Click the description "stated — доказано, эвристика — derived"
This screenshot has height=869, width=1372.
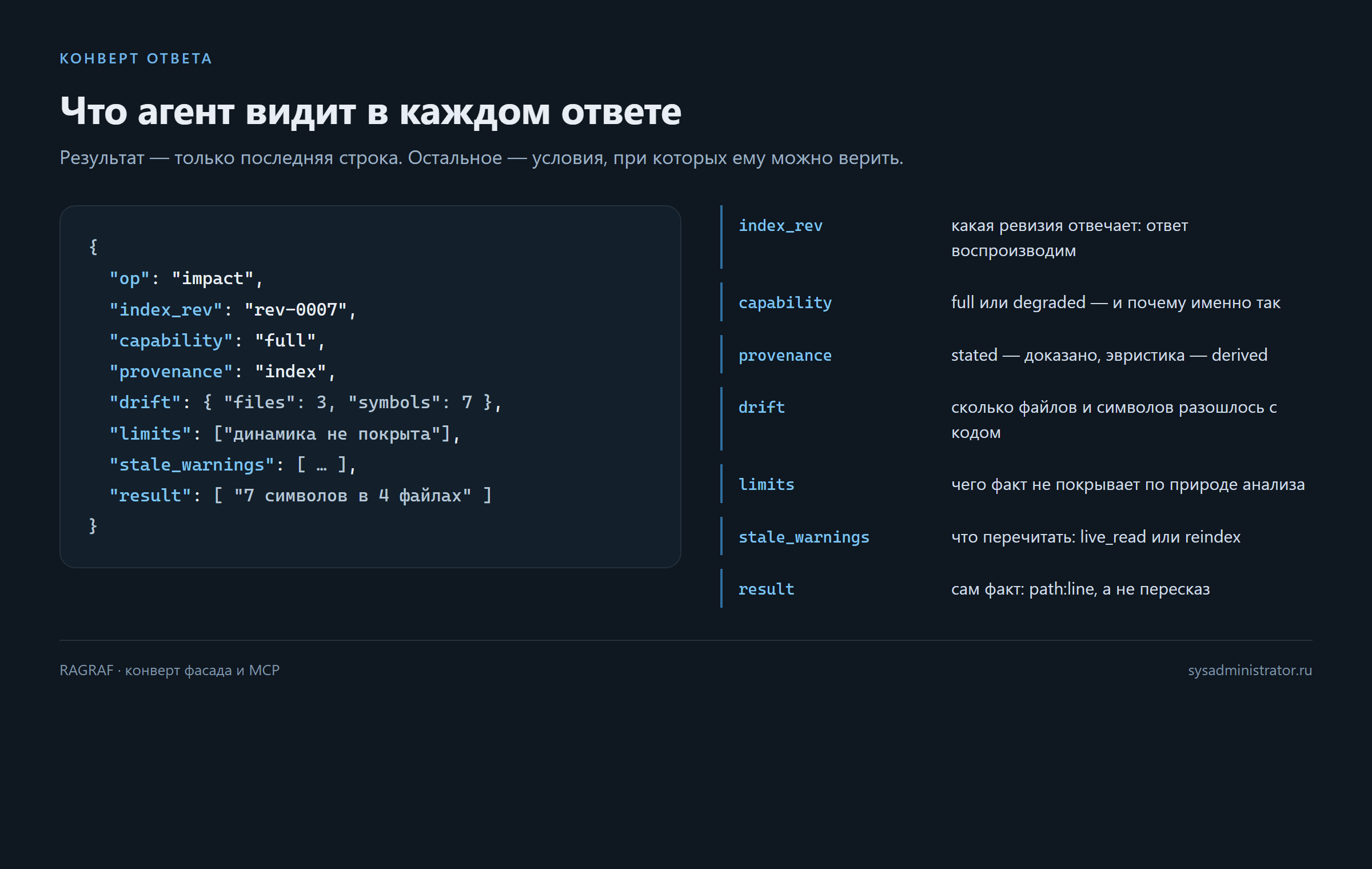(x=1109, y=355)
